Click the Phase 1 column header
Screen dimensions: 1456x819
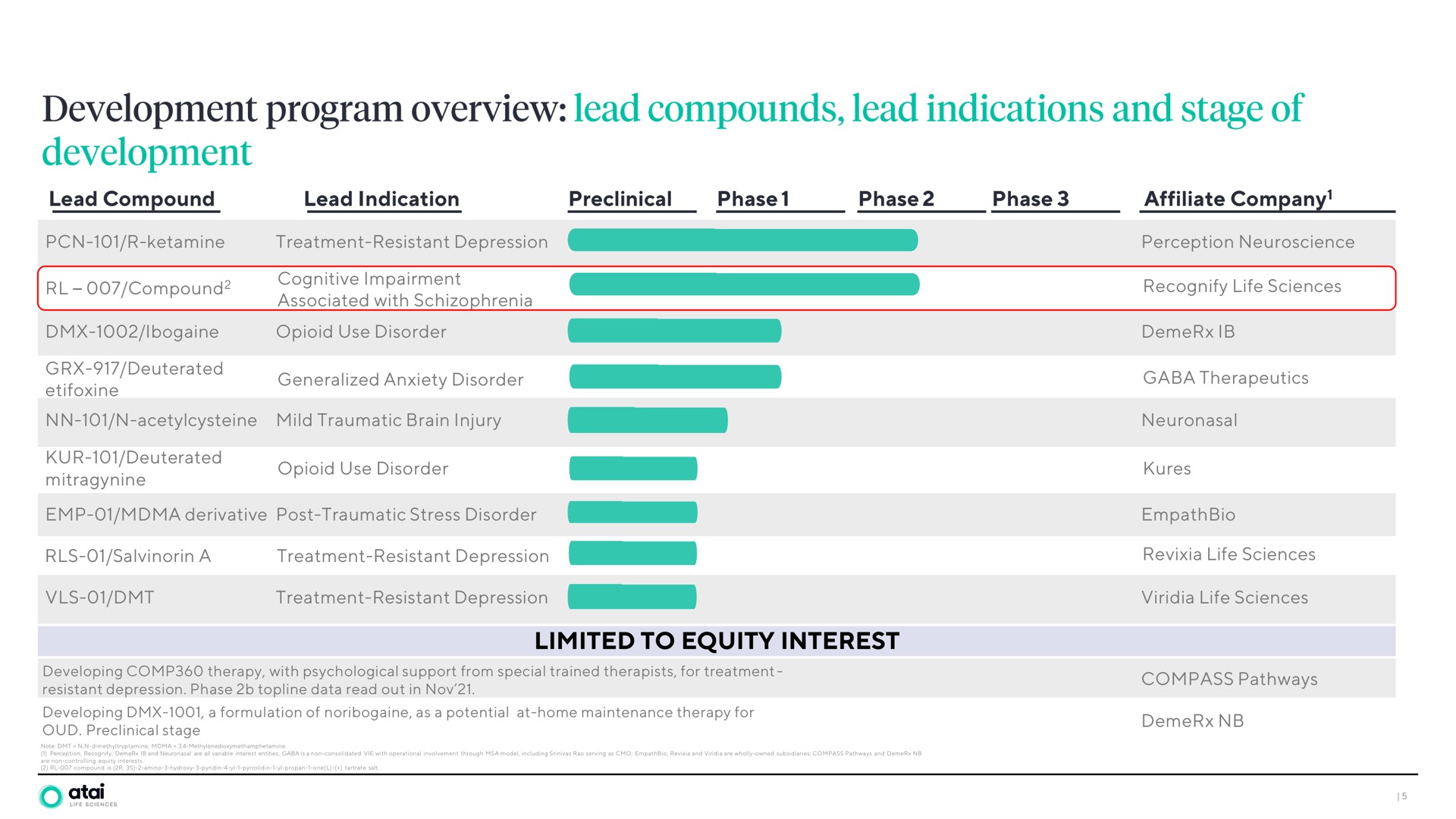(753, 199)
